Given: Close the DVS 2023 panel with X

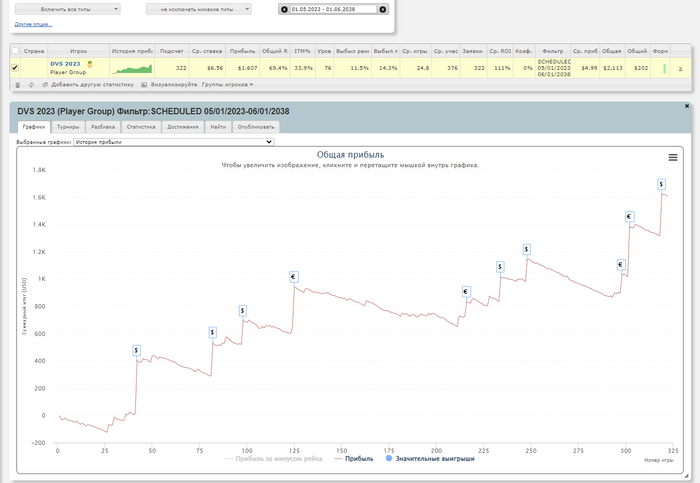Looking at the screenshot, I should point(687,106).
